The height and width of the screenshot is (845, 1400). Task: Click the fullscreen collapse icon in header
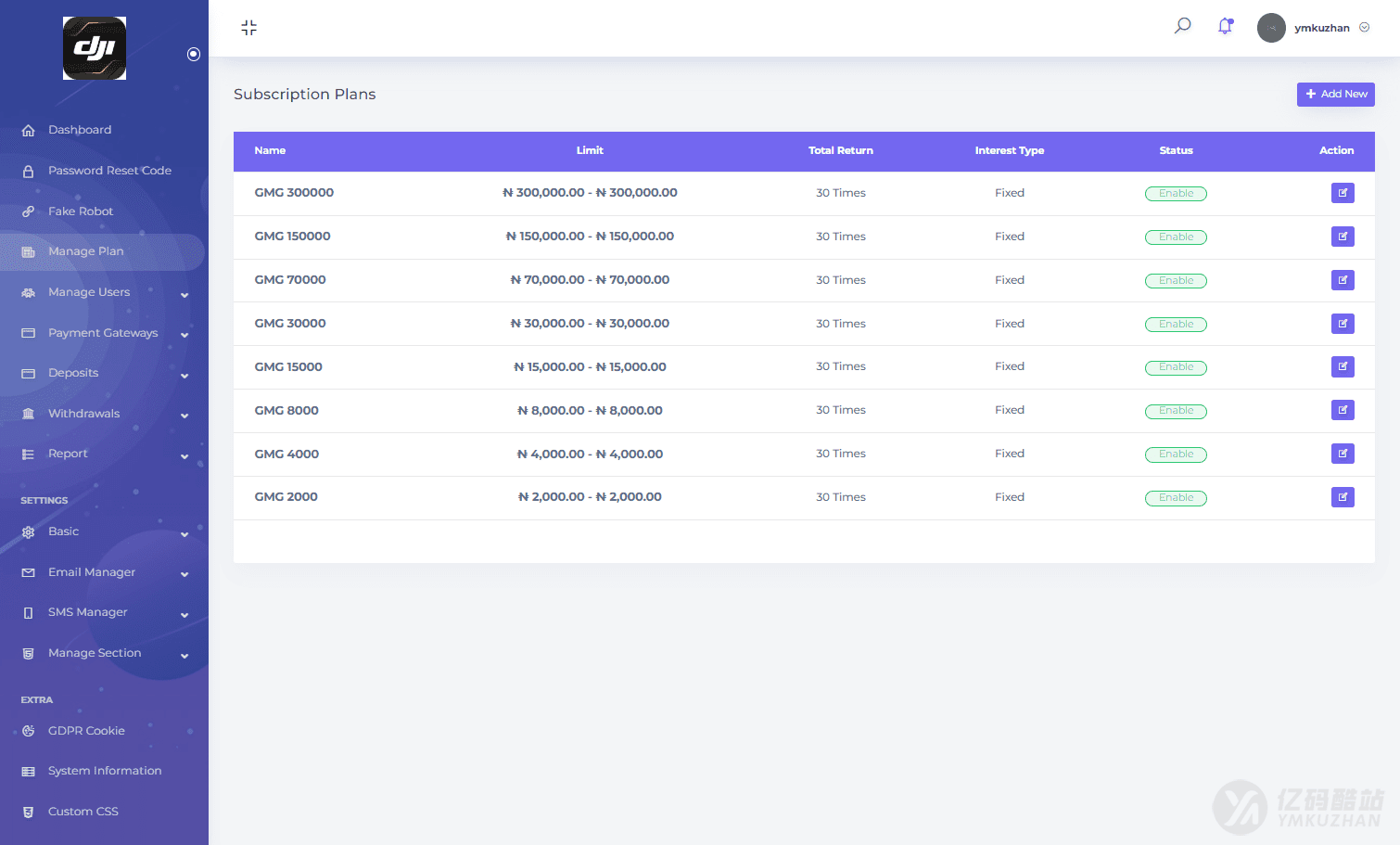click(x=248, y=28)
